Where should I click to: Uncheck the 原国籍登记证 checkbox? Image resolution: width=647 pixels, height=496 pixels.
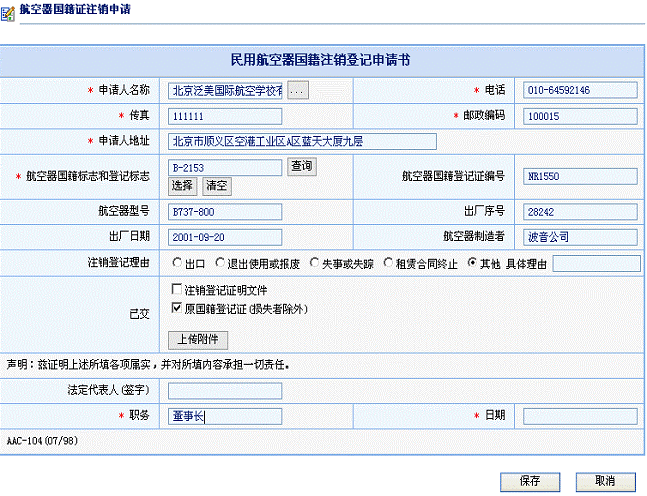pyautogui.click(x=177, y=309)
